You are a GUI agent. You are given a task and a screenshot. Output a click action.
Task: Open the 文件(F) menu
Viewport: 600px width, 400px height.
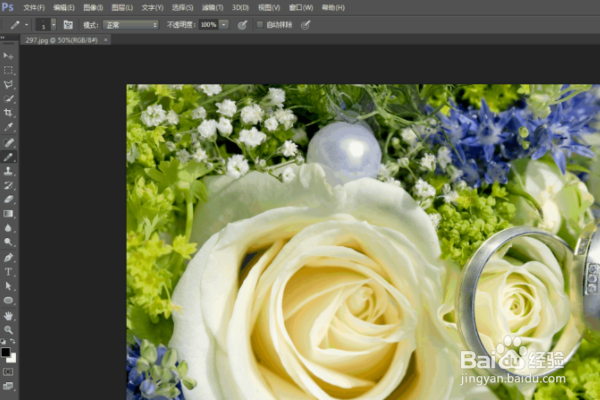pos(34,8)
